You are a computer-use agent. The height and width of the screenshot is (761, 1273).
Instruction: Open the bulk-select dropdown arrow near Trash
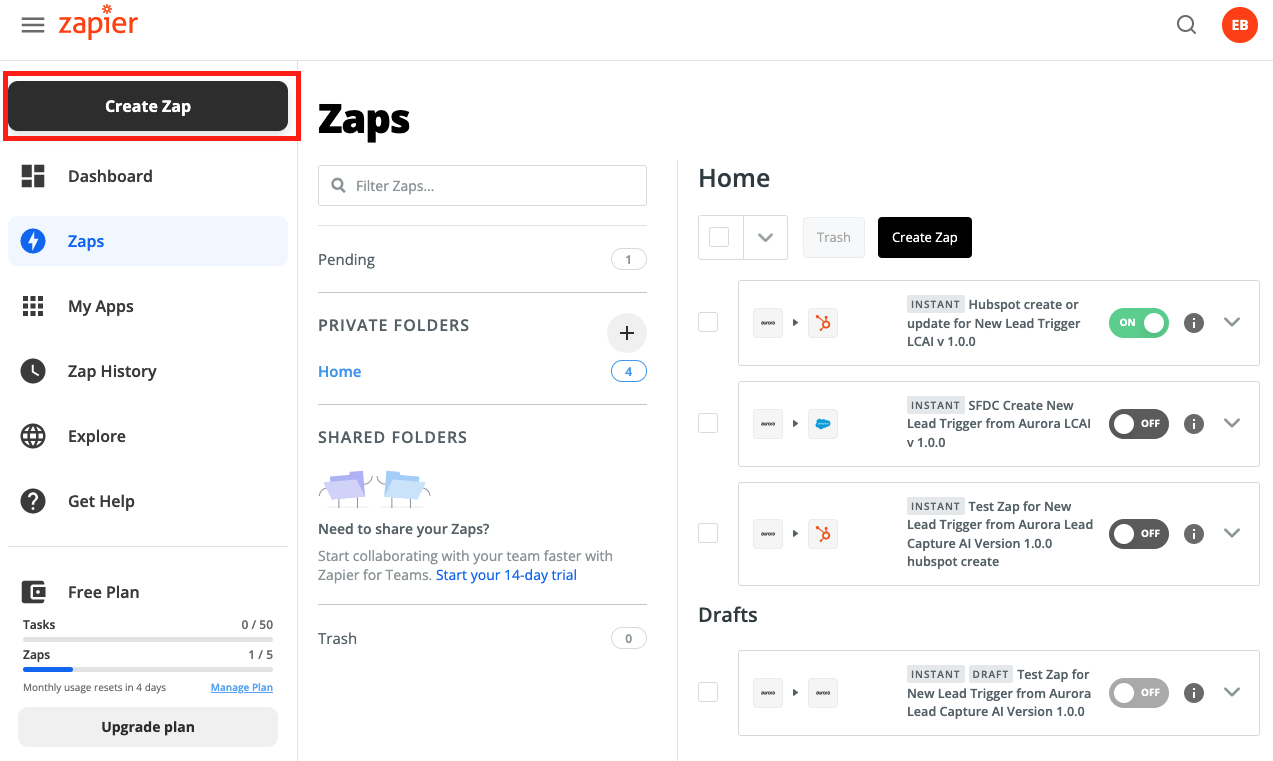point(765,237)
